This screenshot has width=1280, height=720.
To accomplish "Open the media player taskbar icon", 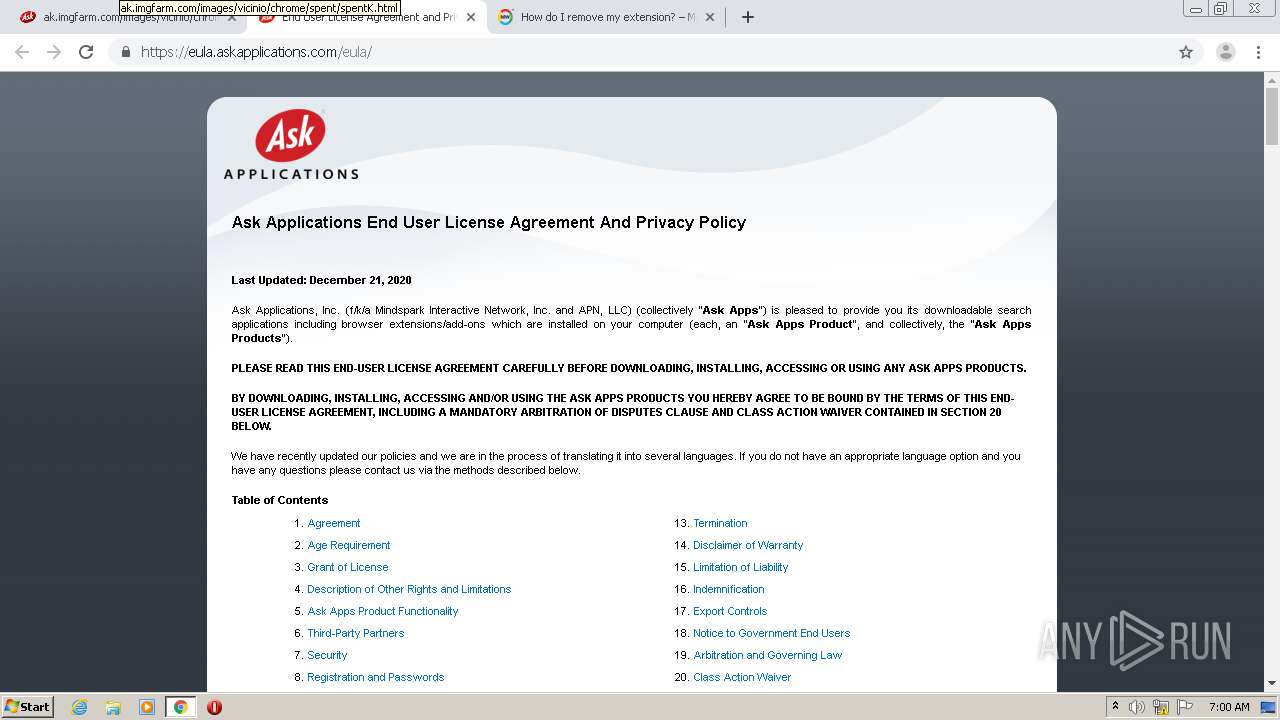I will (147, 707).
